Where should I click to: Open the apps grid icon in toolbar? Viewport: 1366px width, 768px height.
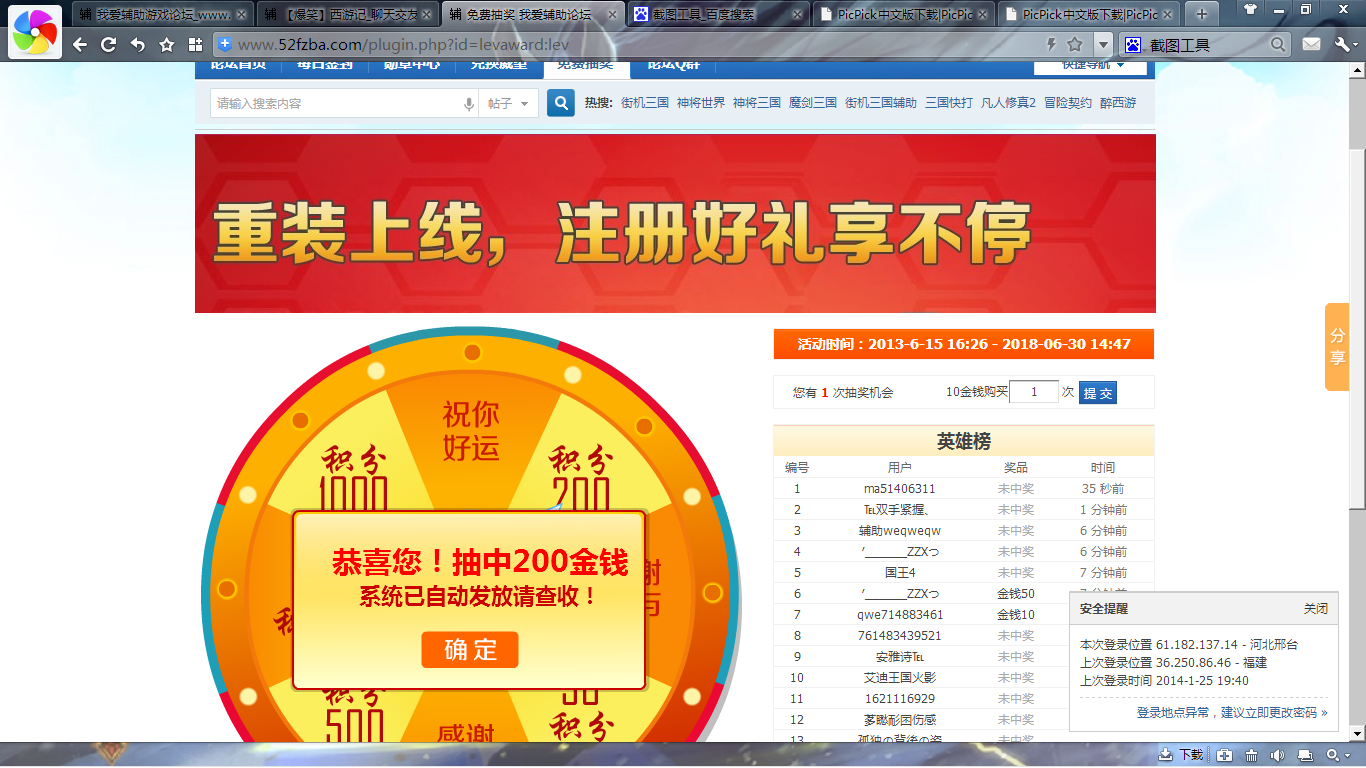196,45
